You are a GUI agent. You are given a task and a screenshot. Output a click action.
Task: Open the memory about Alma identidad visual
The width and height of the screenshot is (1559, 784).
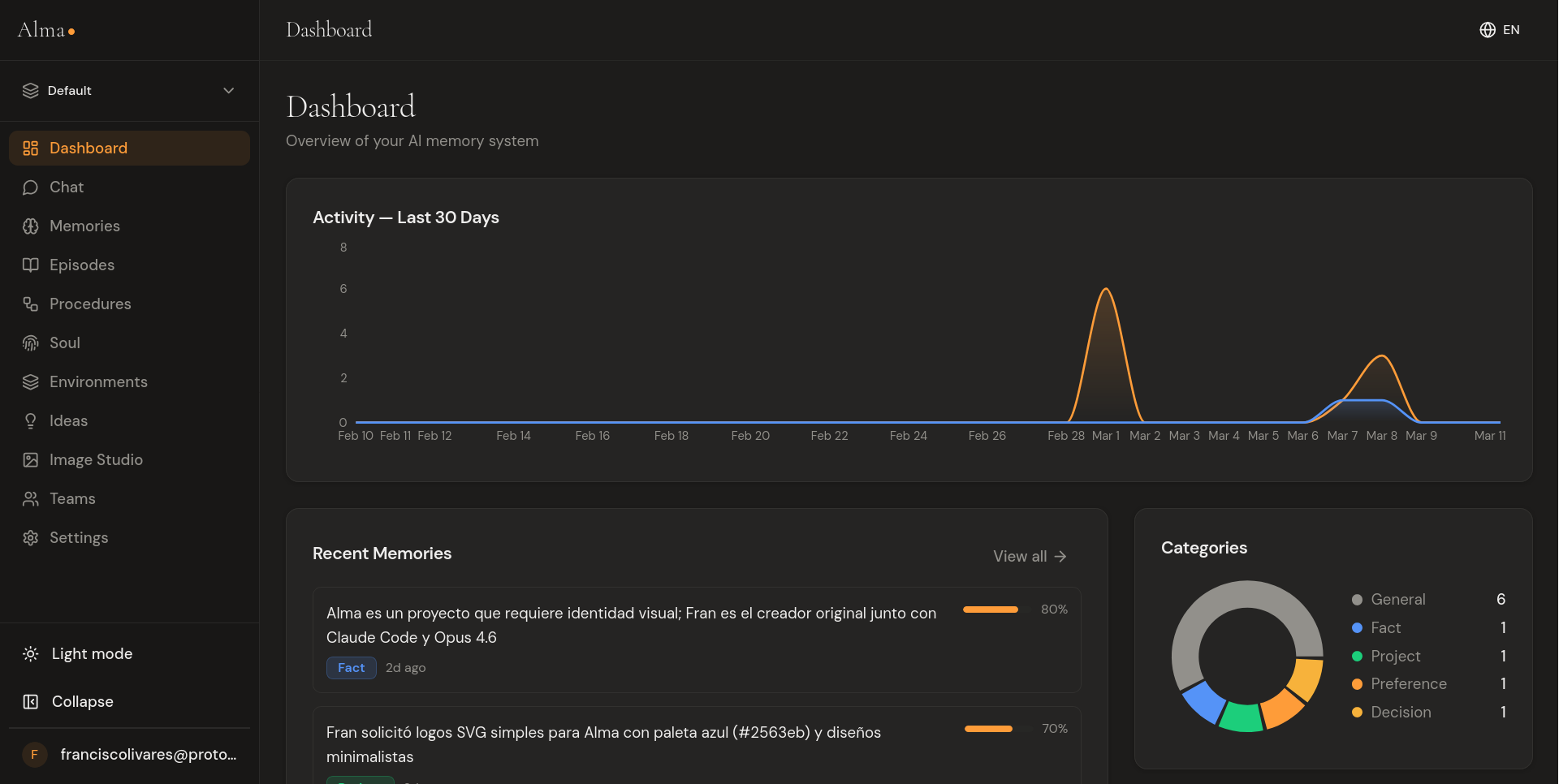(697, 640)
